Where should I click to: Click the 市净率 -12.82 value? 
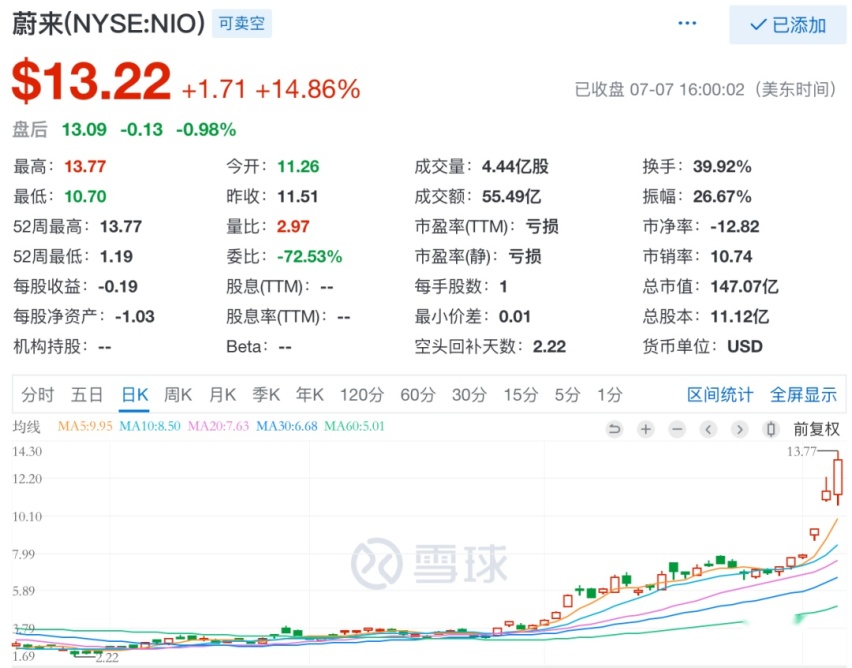click(x=735, y=226)
